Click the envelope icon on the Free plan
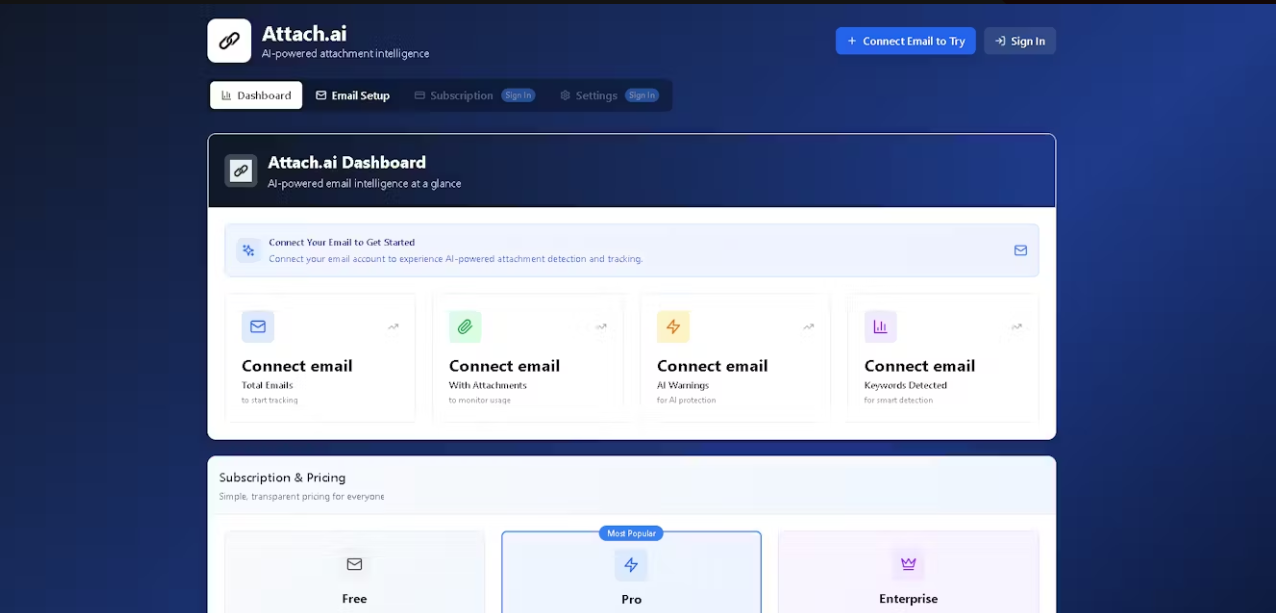Screen dimensions: 1276x613 [354, 564]
